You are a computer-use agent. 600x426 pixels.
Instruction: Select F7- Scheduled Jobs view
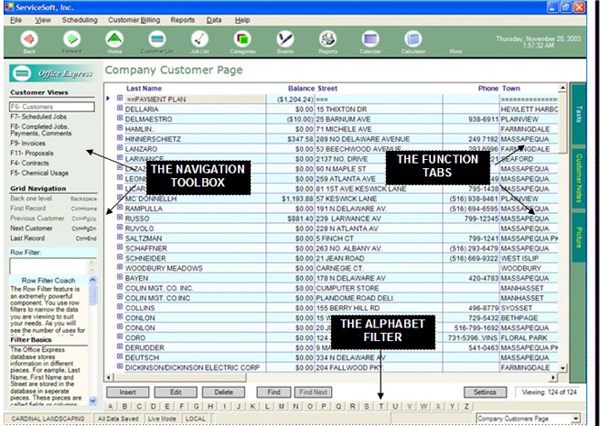pyautogui.click(x=38, y=117)
